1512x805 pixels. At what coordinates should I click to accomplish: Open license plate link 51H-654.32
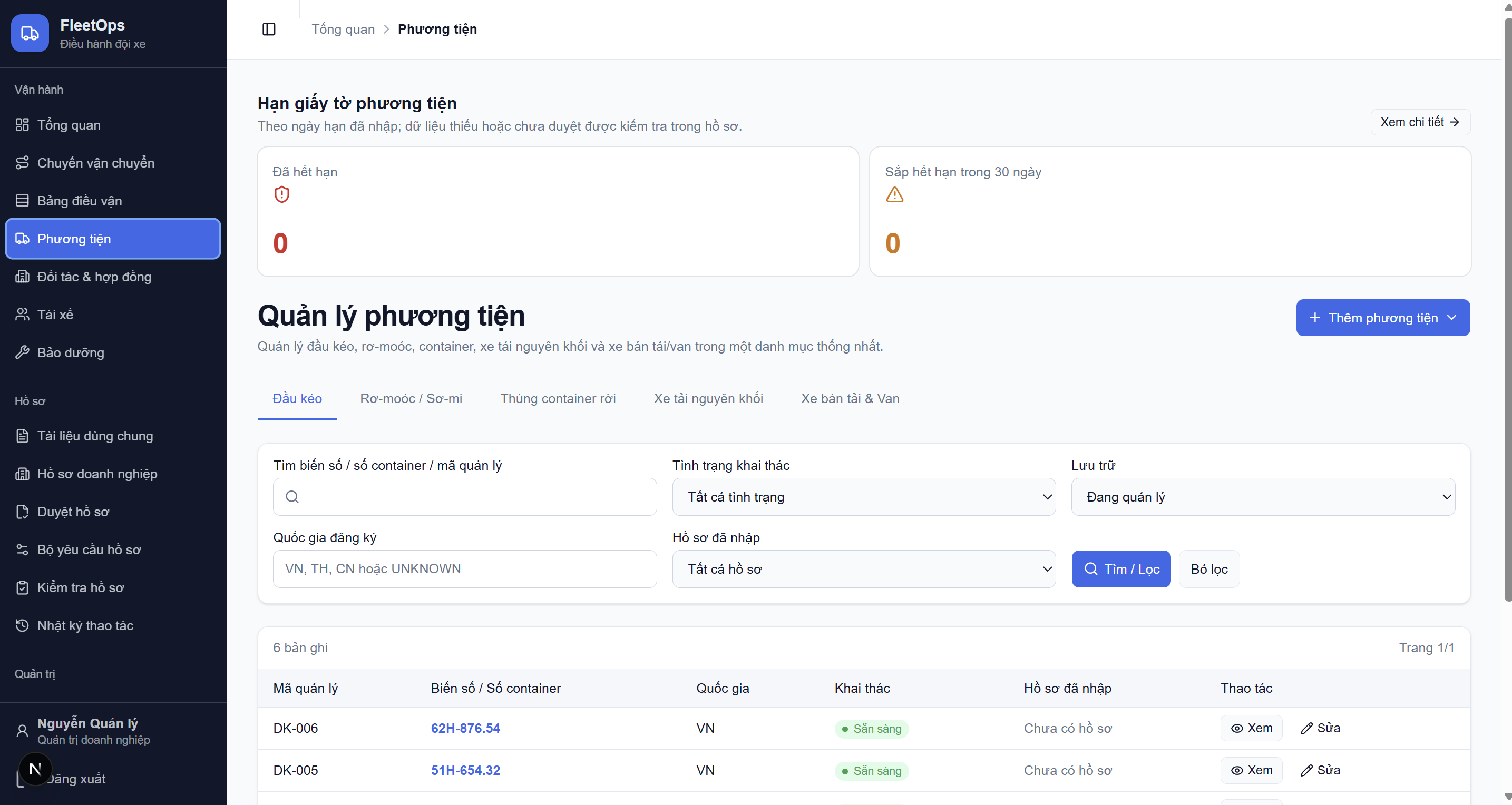465,770
